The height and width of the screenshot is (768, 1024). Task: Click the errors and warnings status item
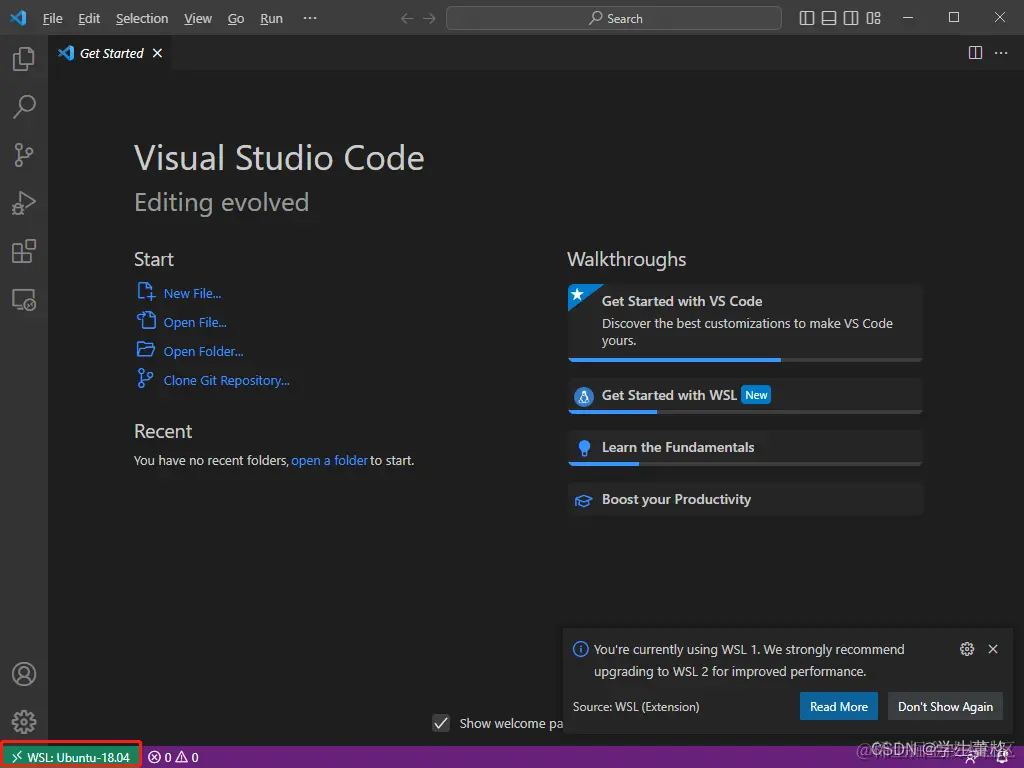[x=173, y=757]
